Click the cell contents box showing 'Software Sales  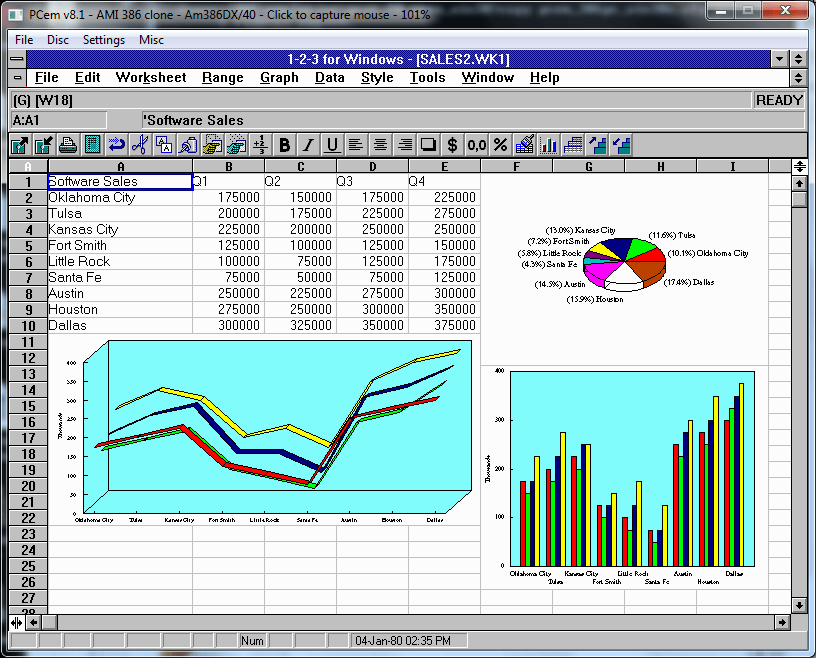coord(473,120)
